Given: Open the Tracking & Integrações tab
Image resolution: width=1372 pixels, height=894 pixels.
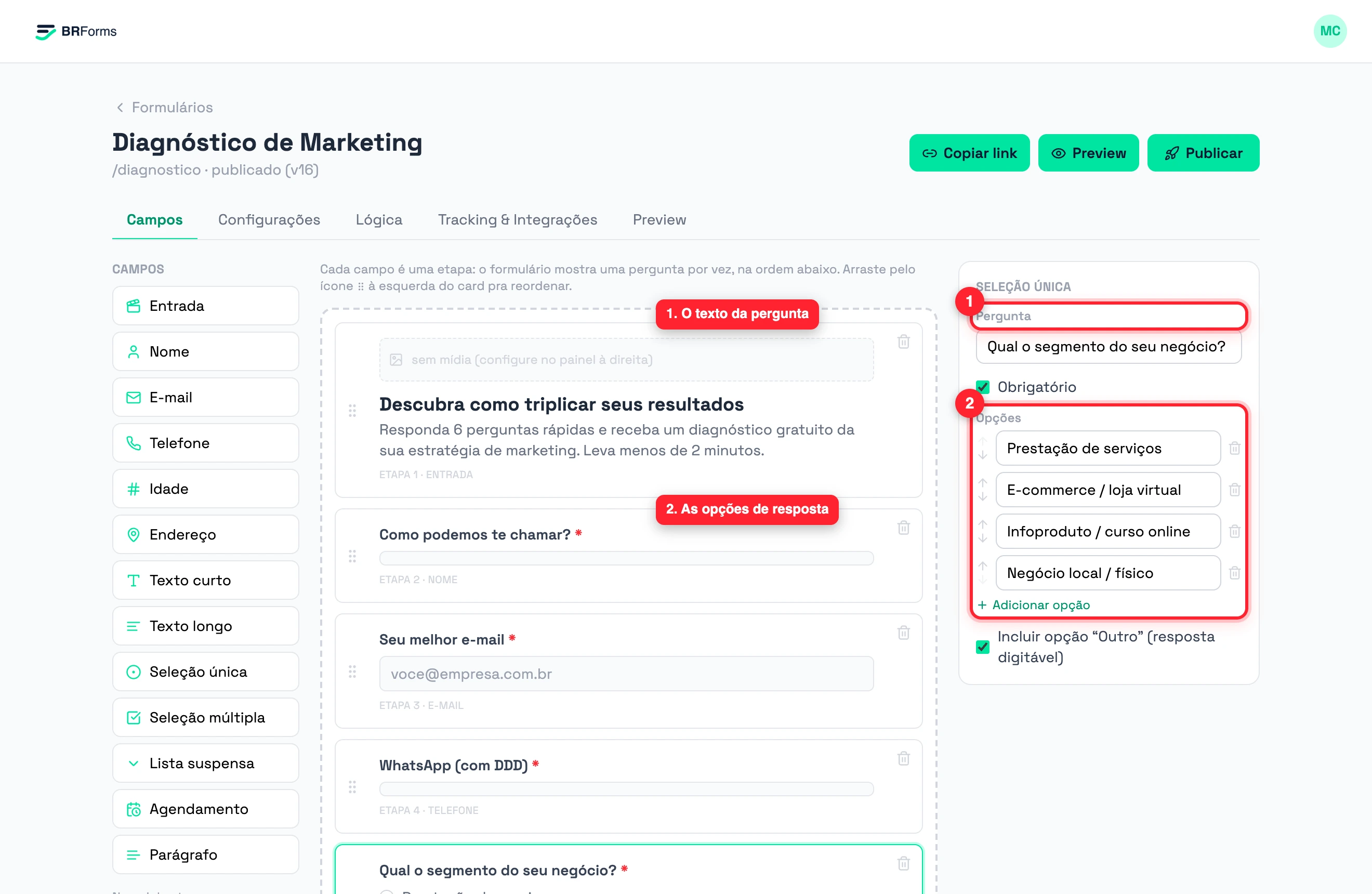Looking at the screenshot, I should tap(517, 220).
